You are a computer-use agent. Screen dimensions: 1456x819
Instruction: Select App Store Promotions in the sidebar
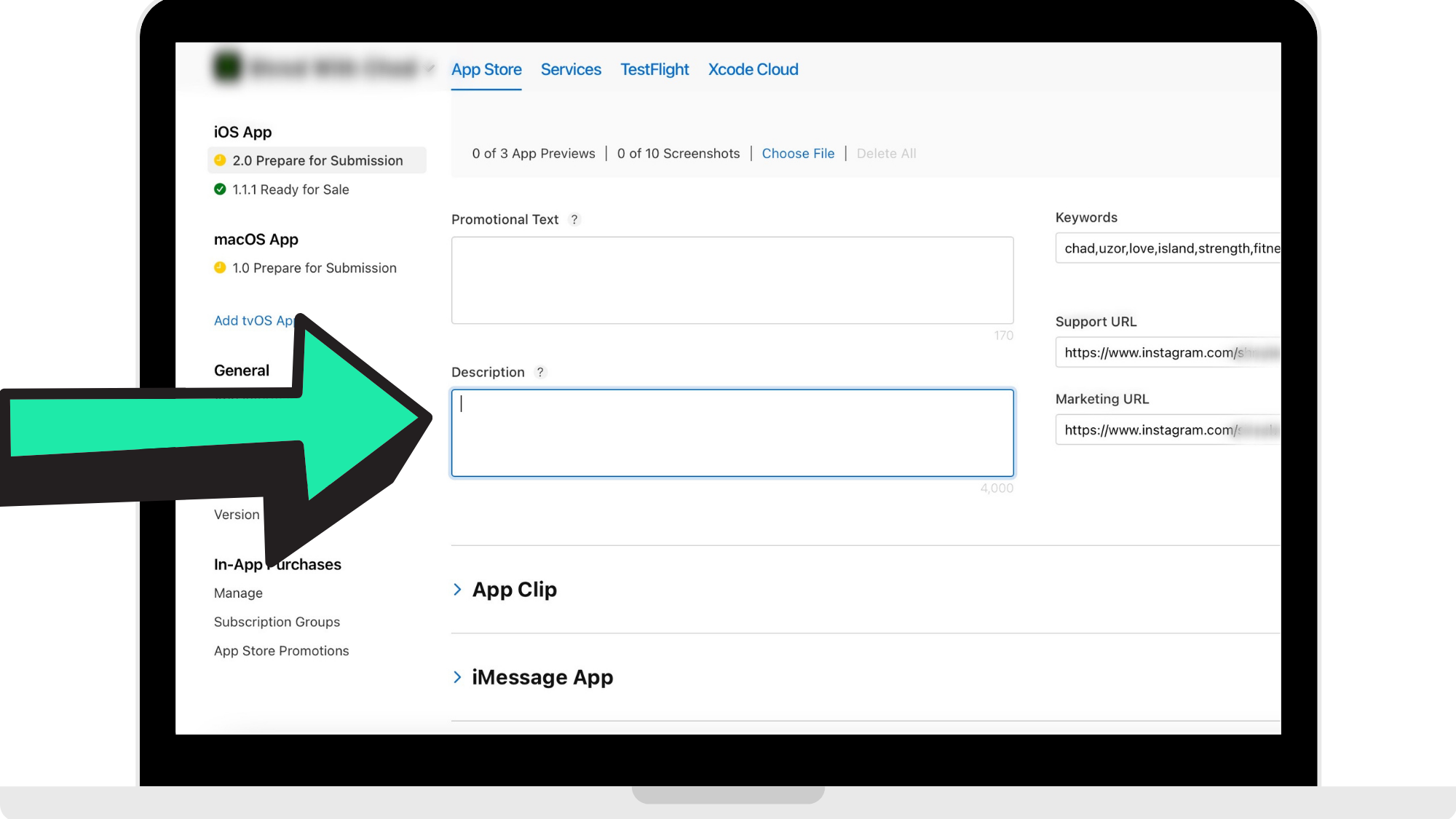pyautogui.click(x=281, y=651)
